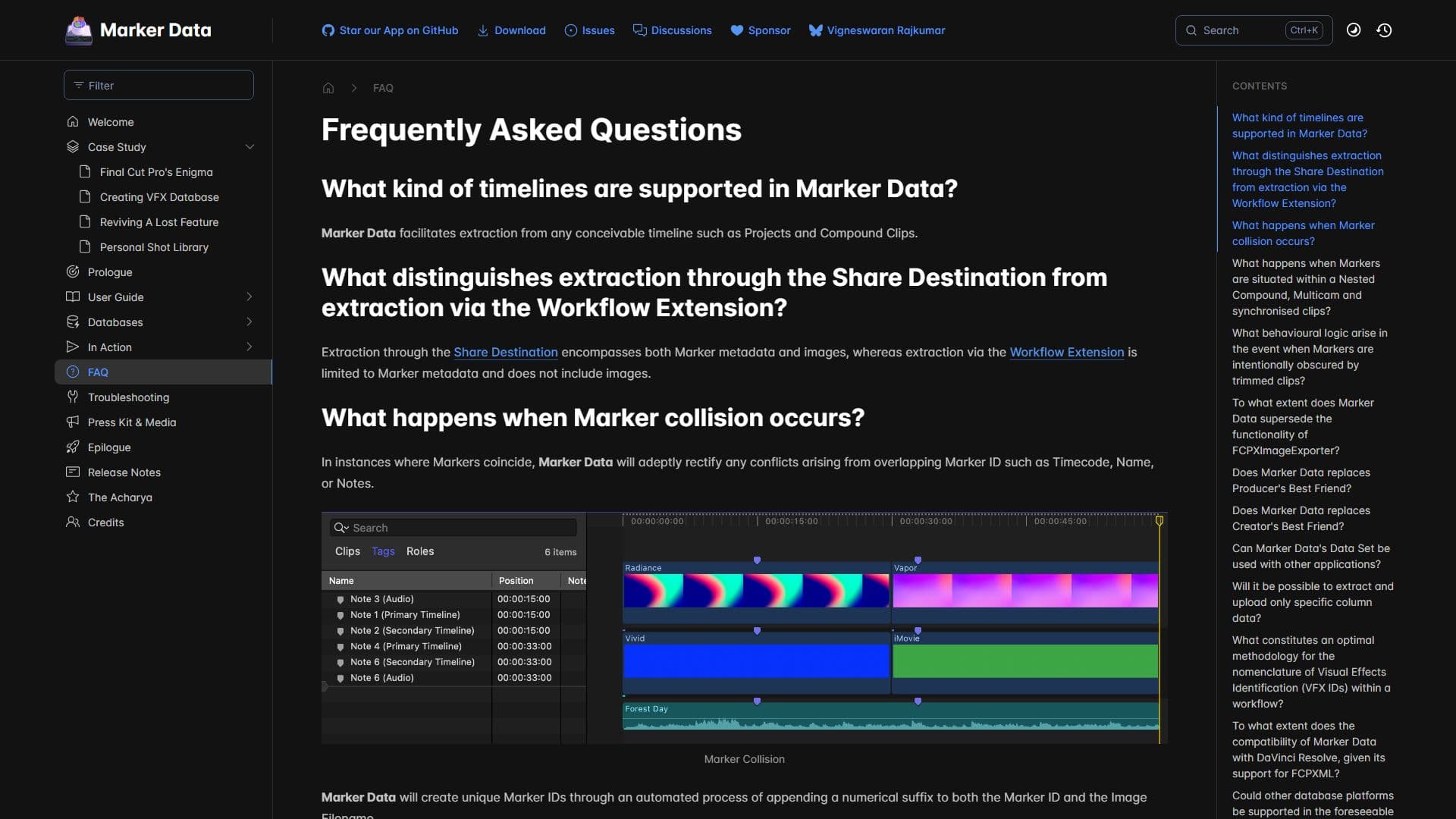
Task: Expand the In Action section chevron
Action: [x=249, y=347]
